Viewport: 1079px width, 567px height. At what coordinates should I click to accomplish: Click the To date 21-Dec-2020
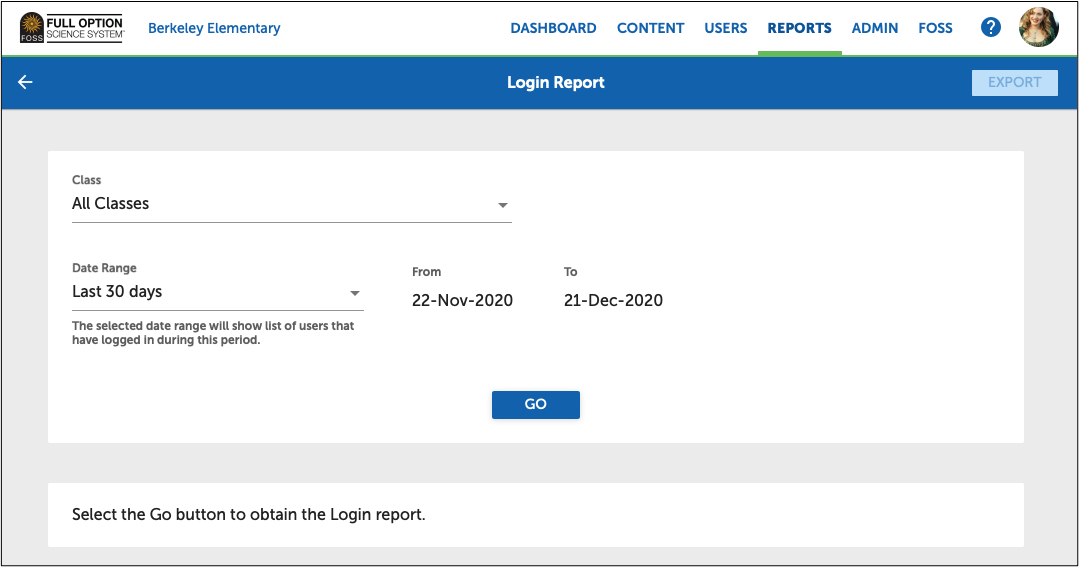613,300
